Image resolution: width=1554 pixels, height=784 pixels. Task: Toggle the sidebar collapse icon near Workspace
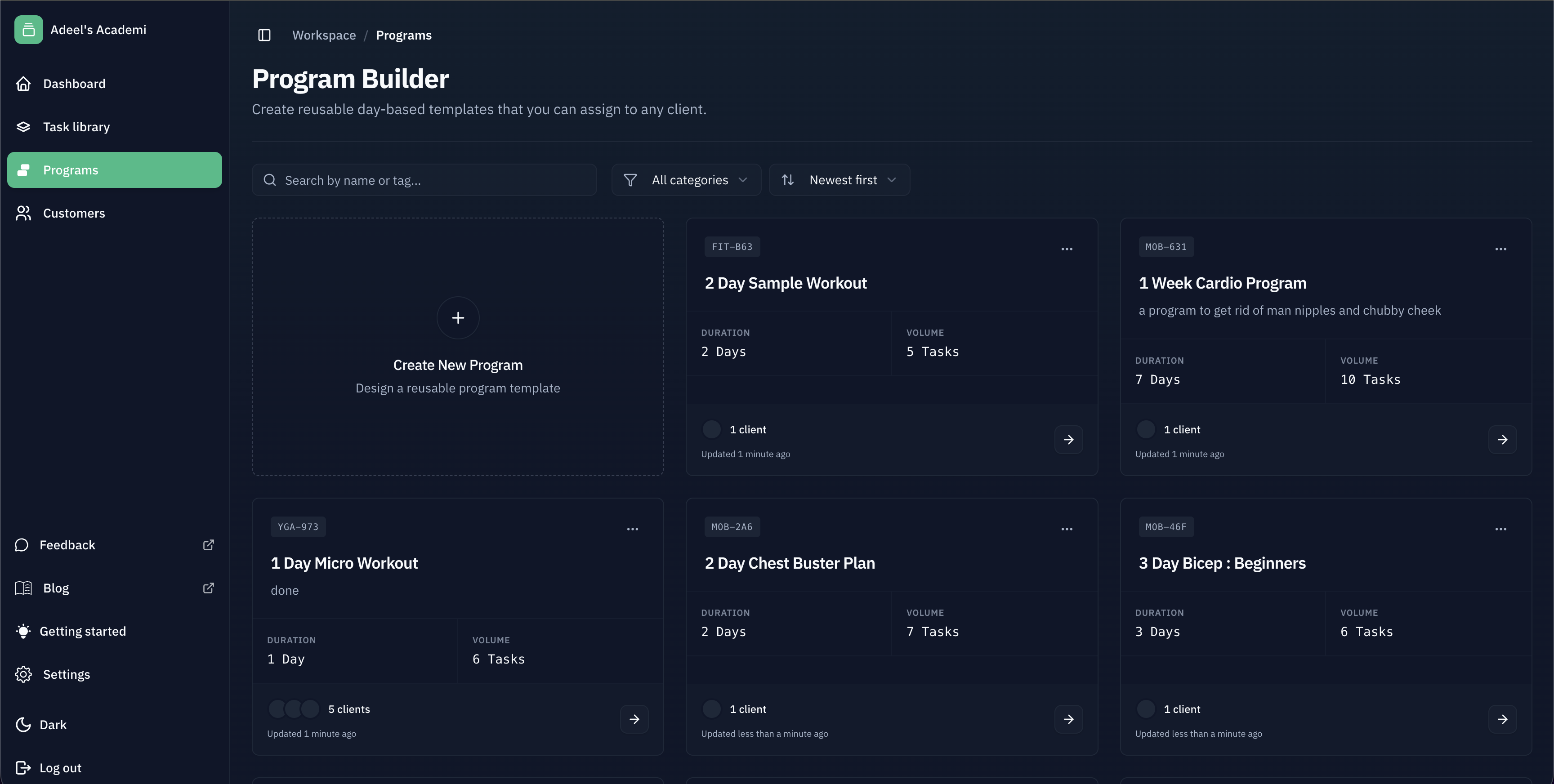[264, 35]
